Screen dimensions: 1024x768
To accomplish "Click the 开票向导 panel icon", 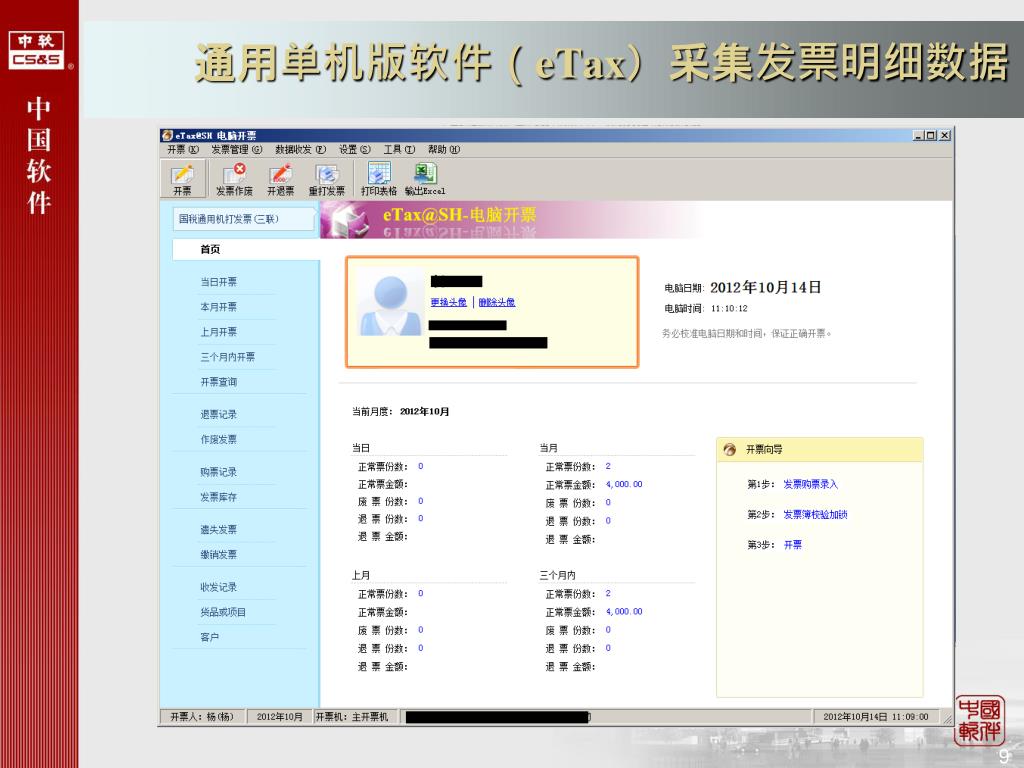I will click(x=729, y=449).
